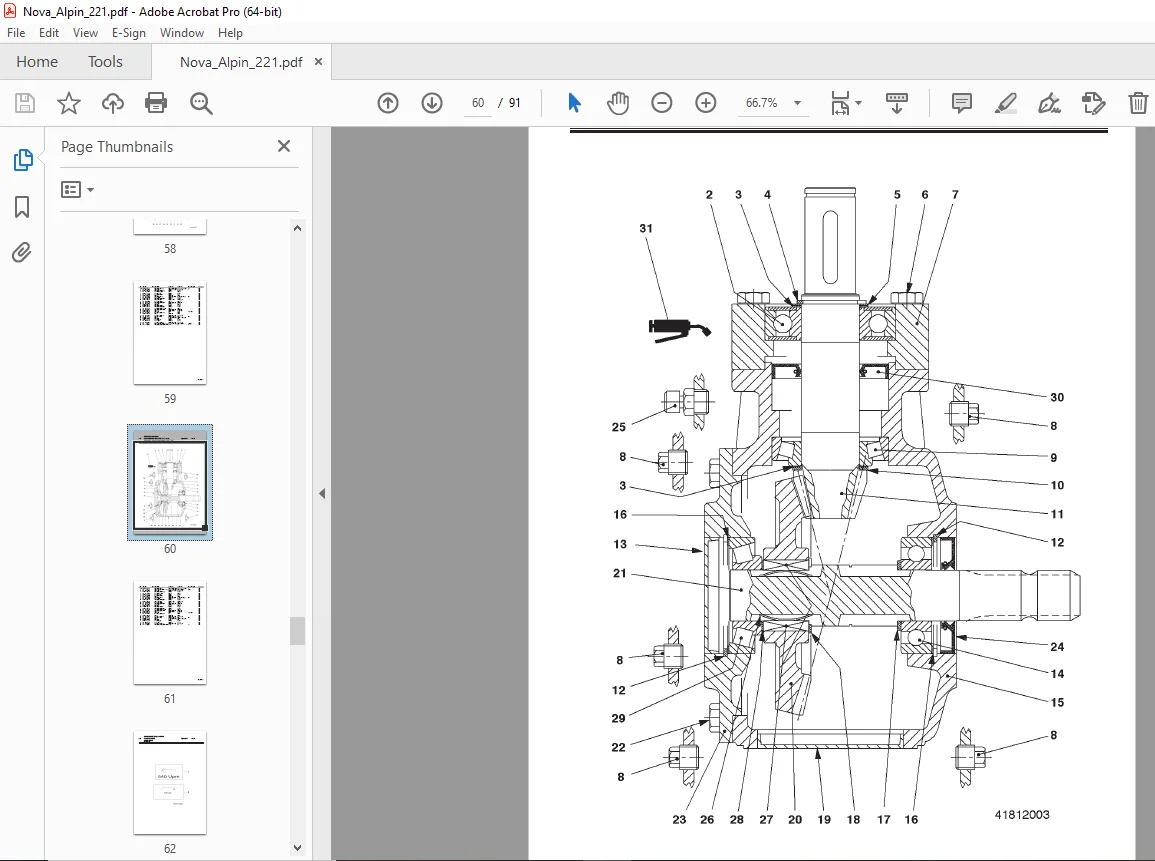
Task: Go to previous page with the up arrow
Action: click(388, 103)
